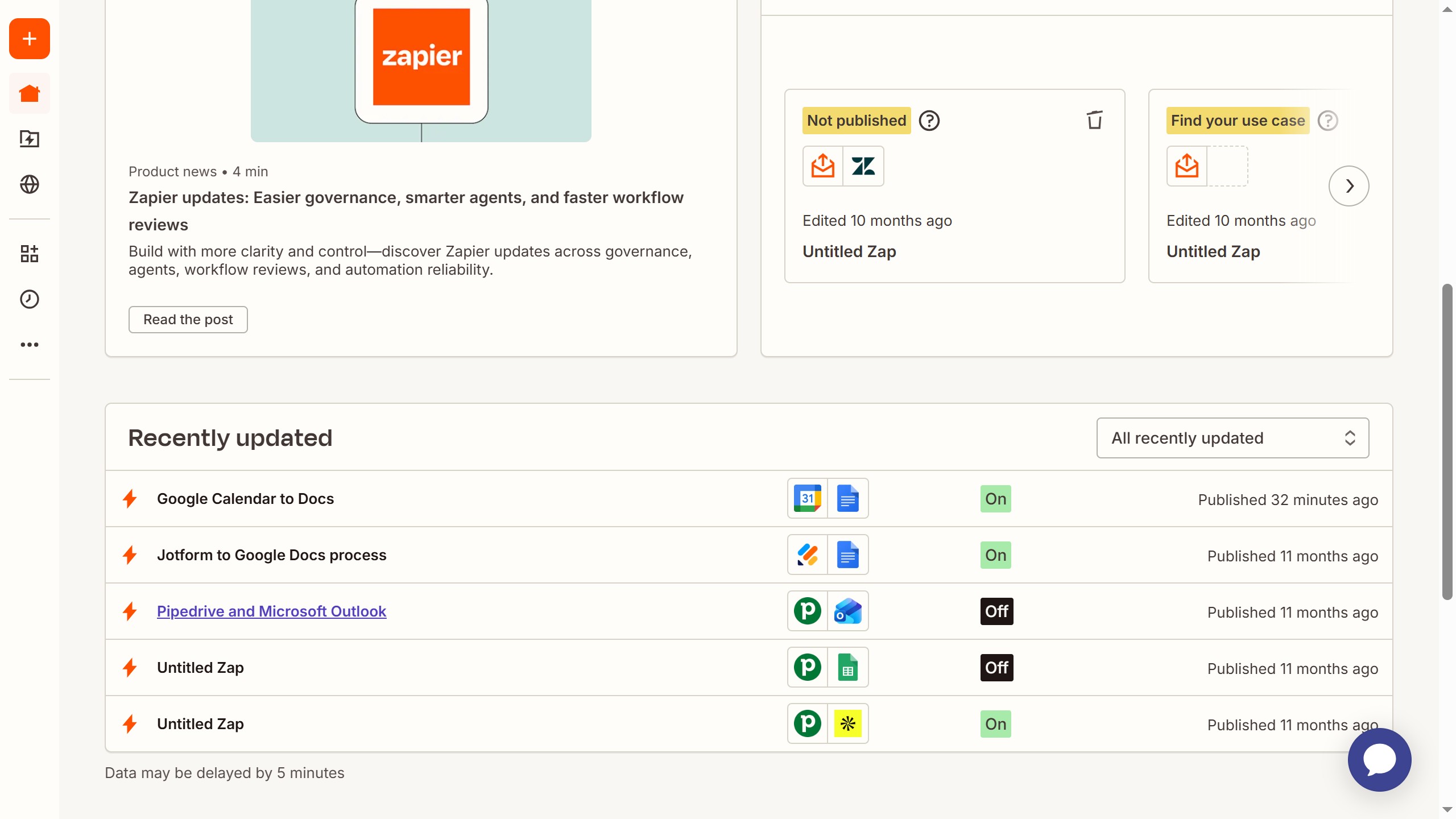Open Untitled Zap in Not published card
The height and width of the screenshot is (819, 1456).
click(x=849, y=251)
